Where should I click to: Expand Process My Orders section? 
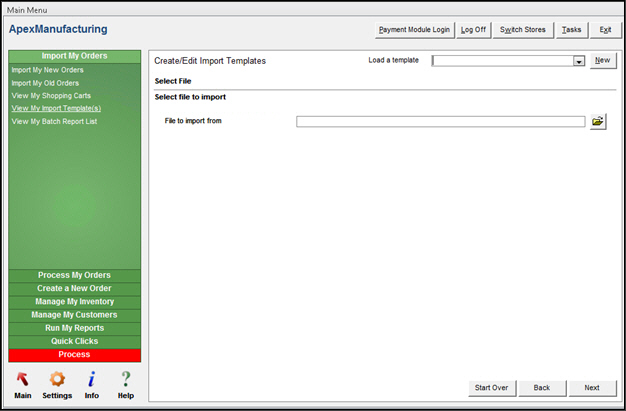coord(75,275)
